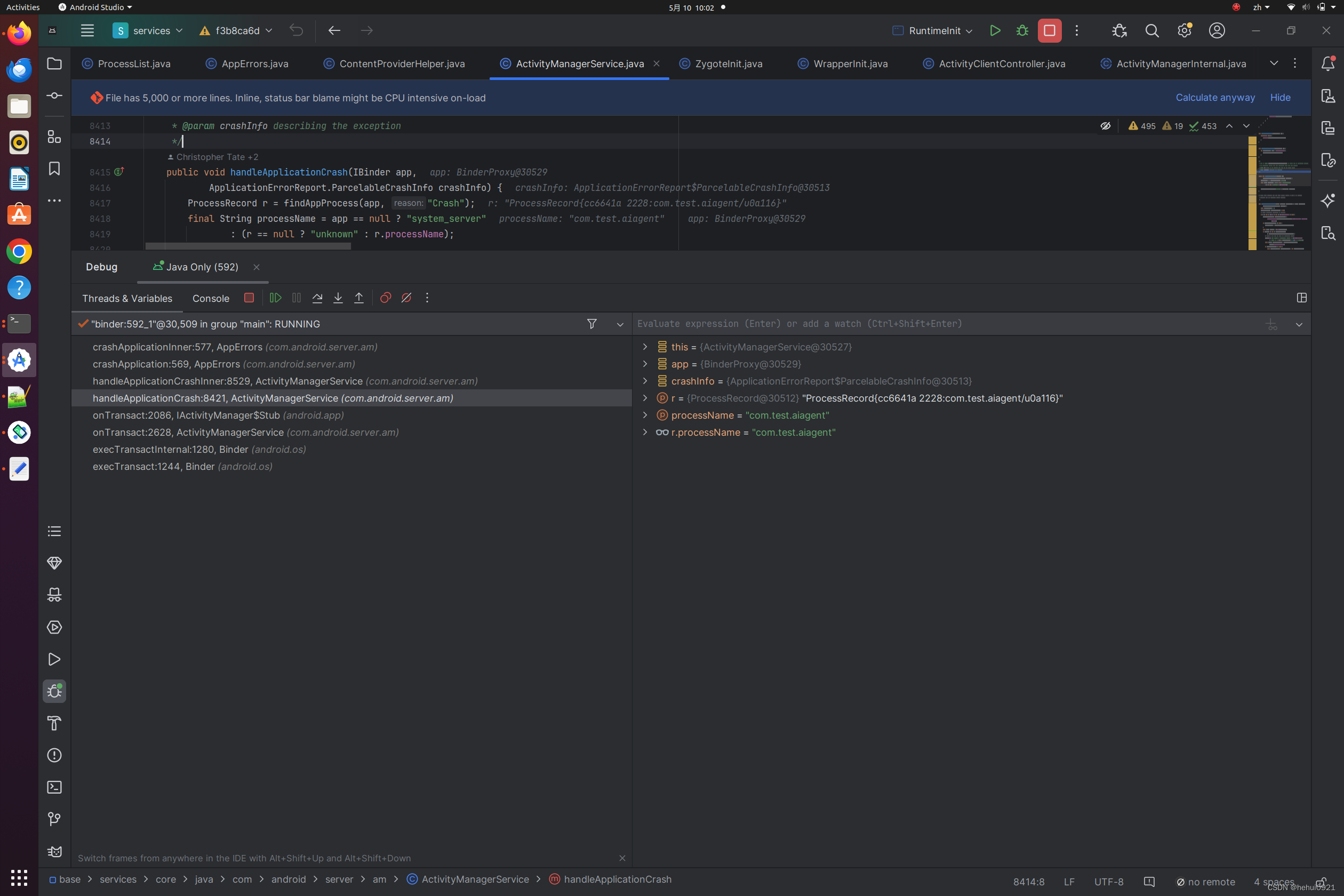Click the frames filter funnel icon
The height and width of the screenshot is (896, 1344).
[x=592, y=324]
